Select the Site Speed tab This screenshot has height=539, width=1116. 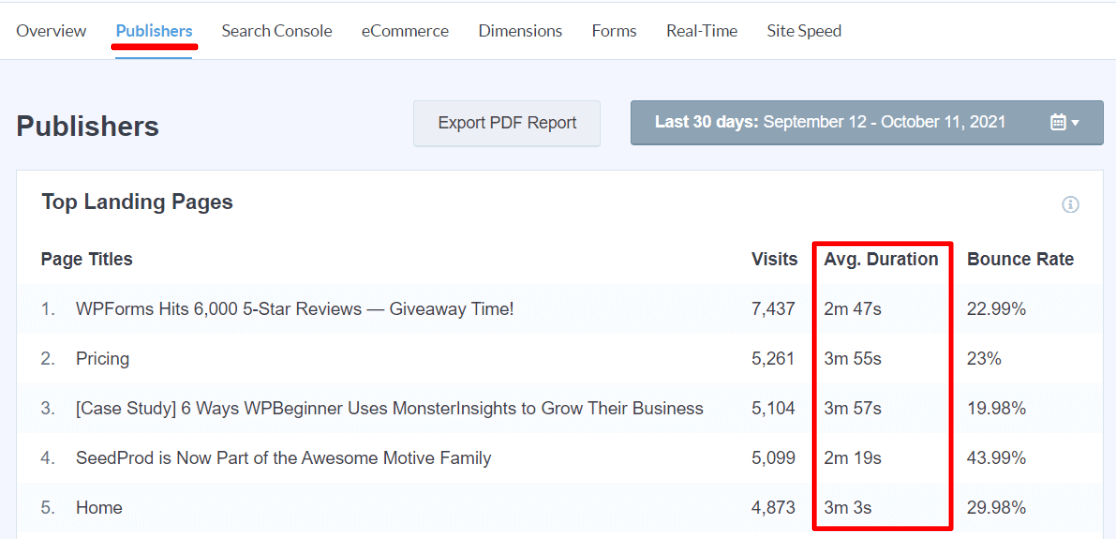coord(804,31)
